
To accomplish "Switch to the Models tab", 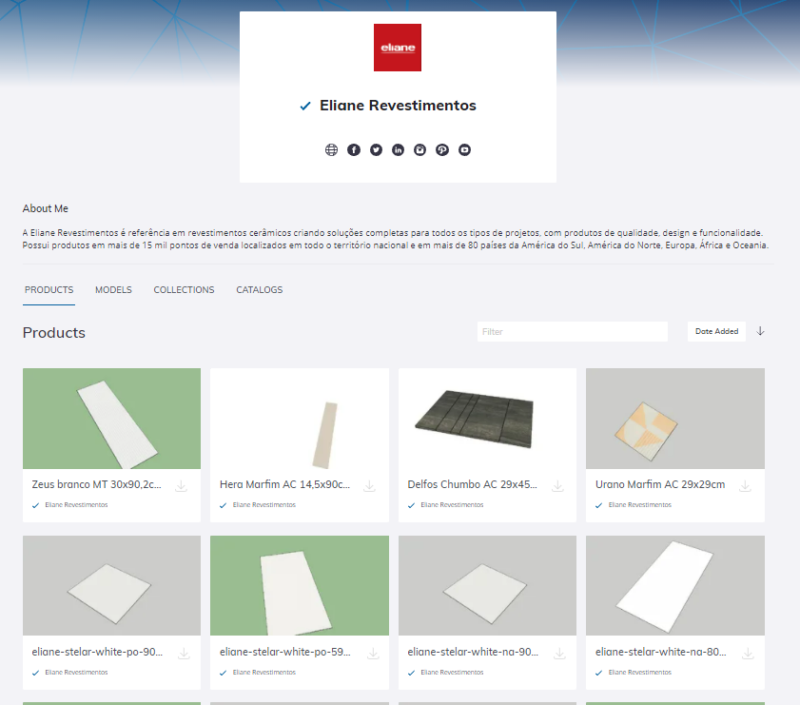I will point(113,290).
